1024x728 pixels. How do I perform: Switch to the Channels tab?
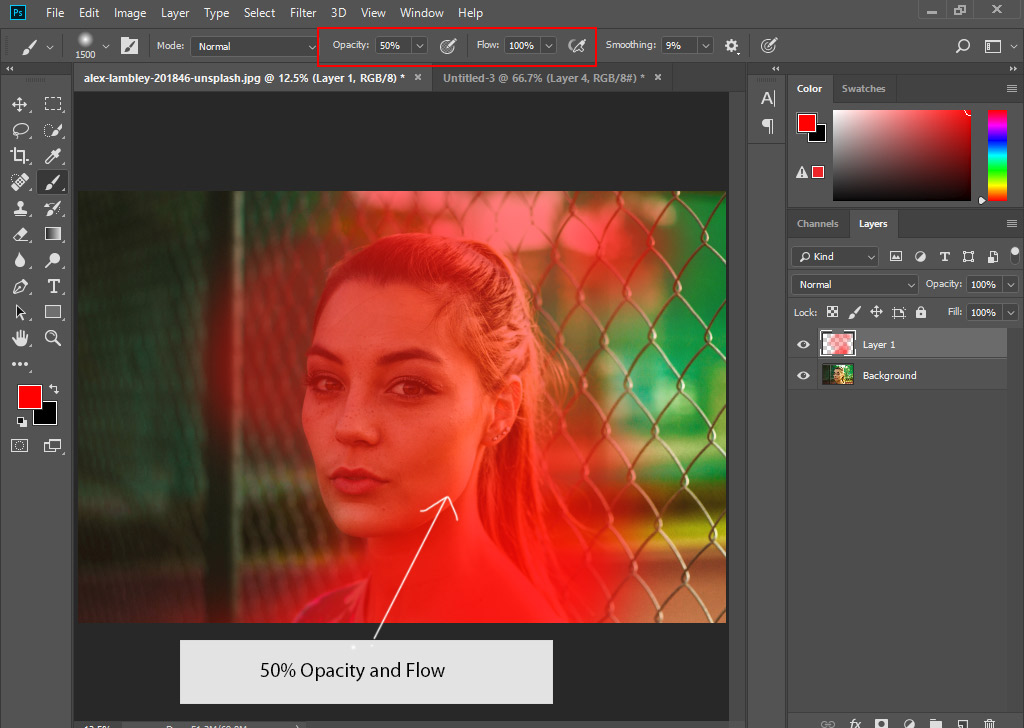point(817,223)
